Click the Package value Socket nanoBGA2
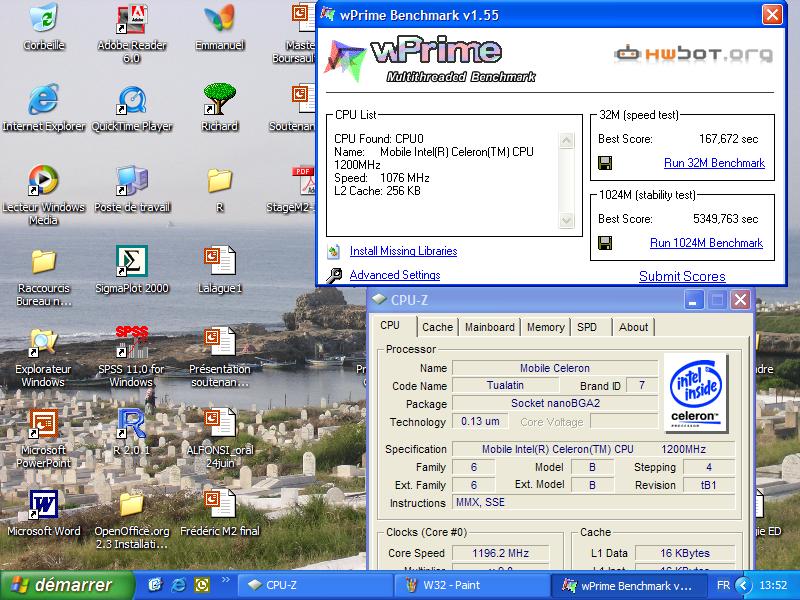 click(555, 403)
